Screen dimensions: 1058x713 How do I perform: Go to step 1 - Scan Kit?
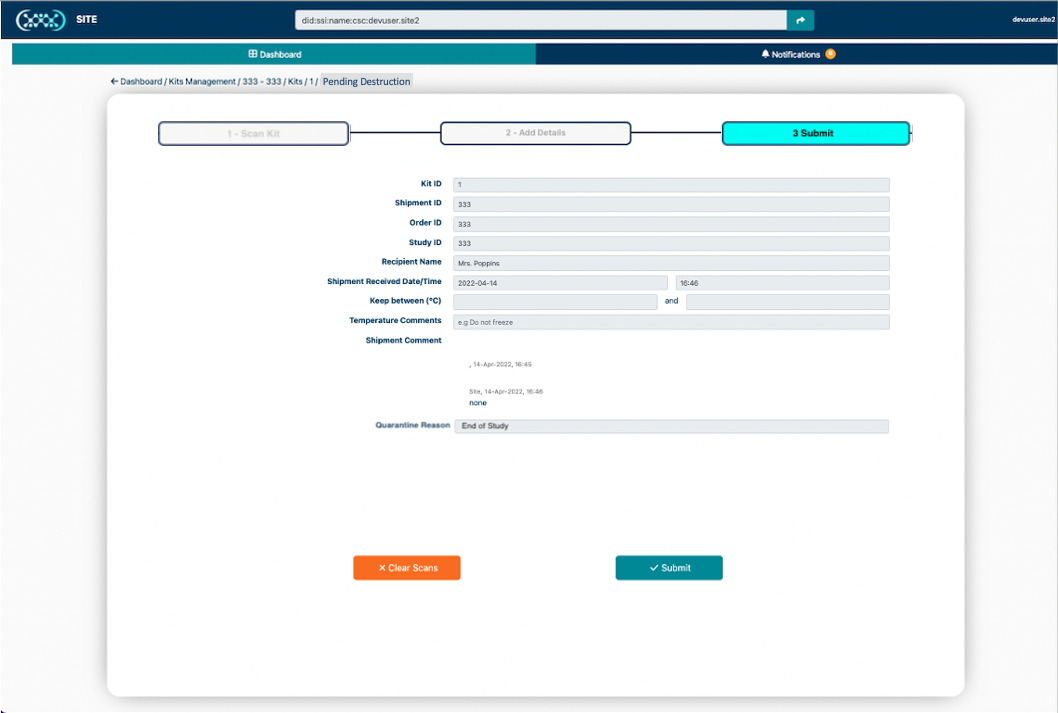[254, 134]
